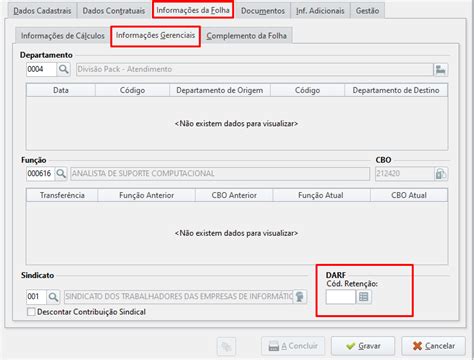Screen dimensions: 474x360
Task: Click the Transferência column header
Action: [62, 195]
